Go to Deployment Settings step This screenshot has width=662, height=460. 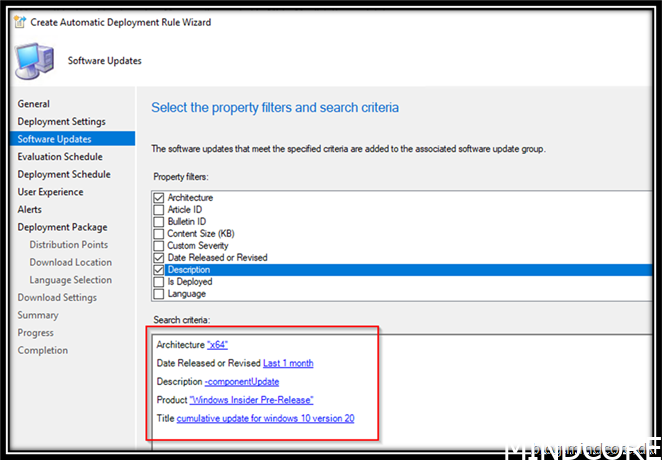(x=61, y=122)
